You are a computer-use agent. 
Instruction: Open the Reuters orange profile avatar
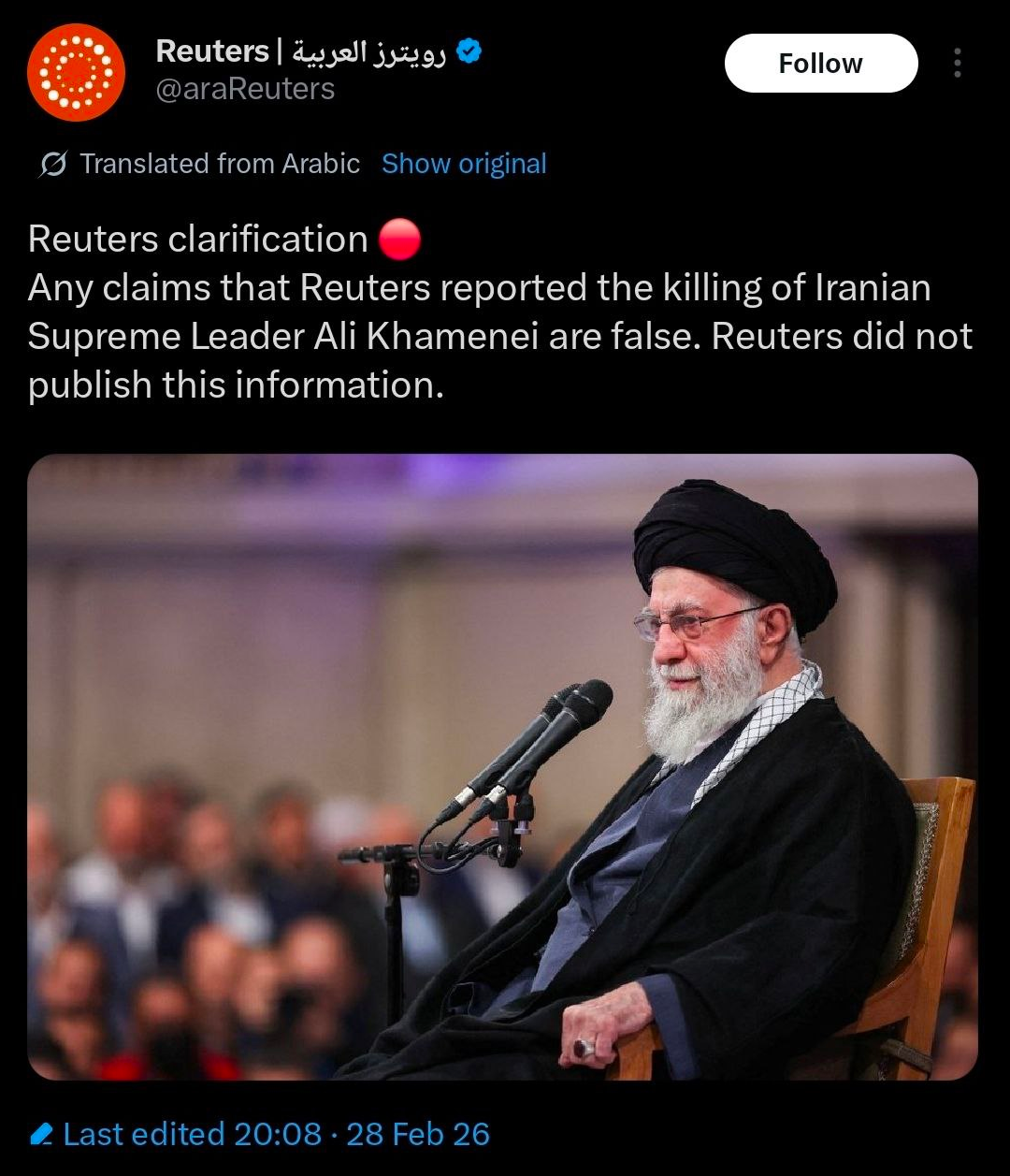pyautogui.click(x=76, y=71)
